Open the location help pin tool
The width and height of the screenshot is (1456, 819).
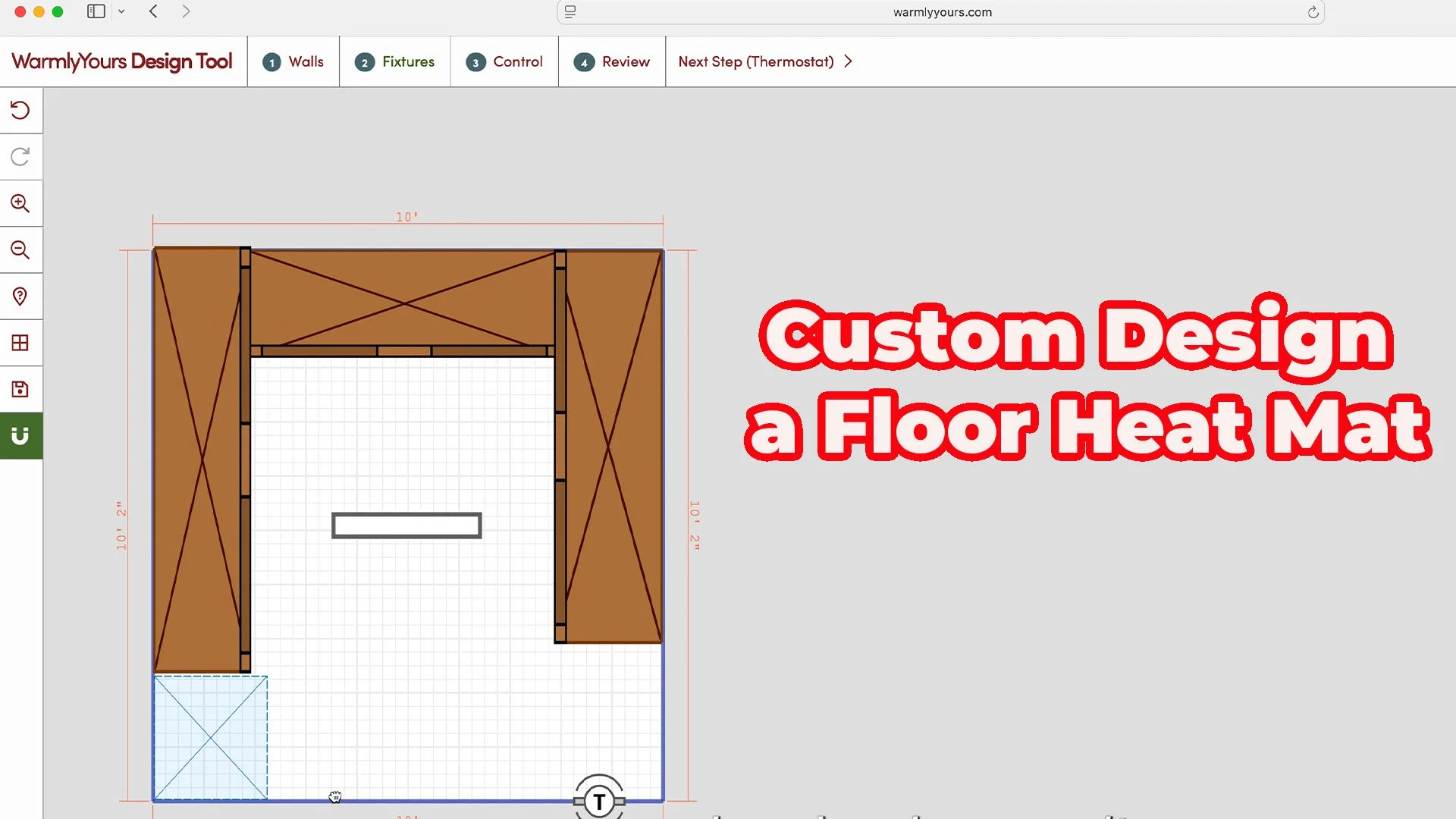[x=20, y=296]
